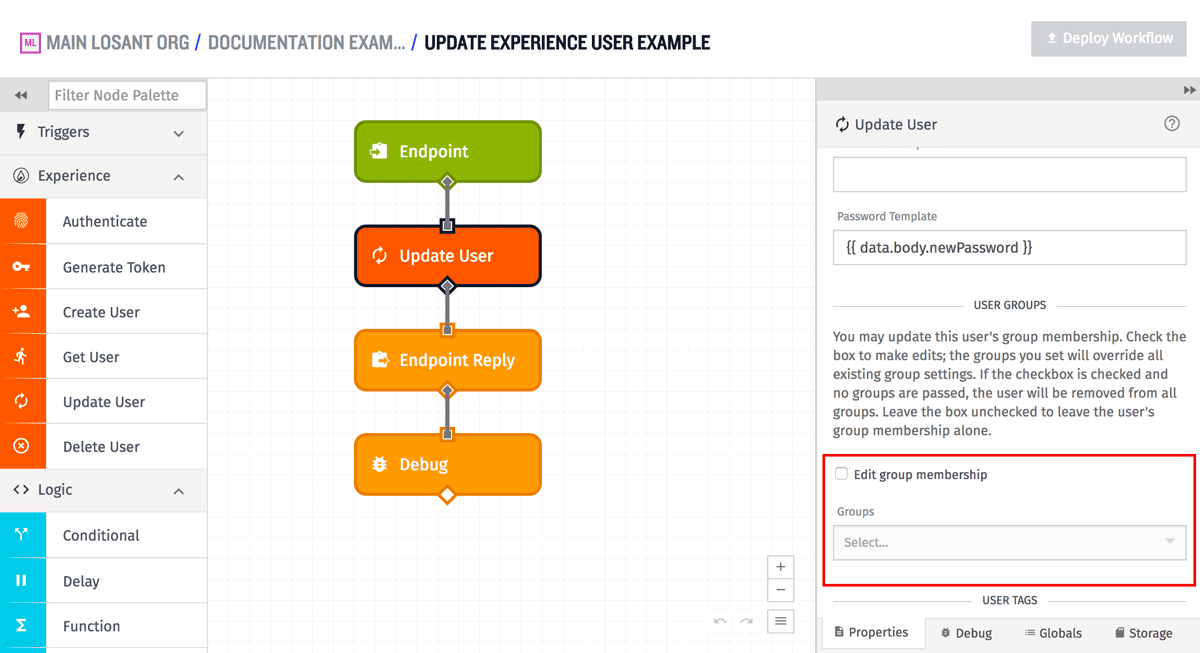
Task: Collapse the right properties panel with the double-arrow icon
Action: point(1189,90)
